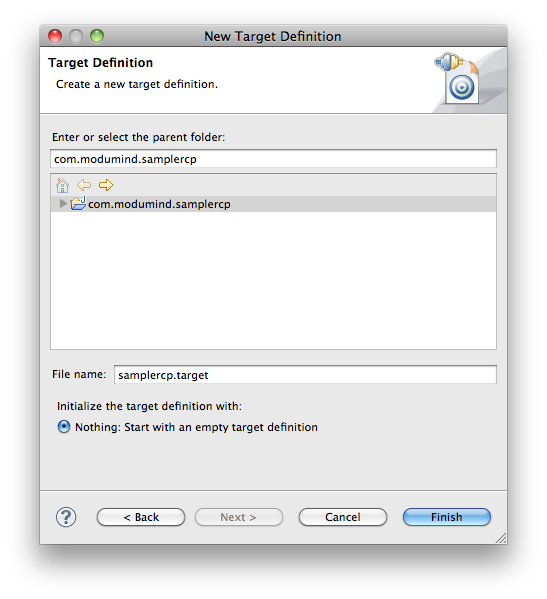The image size is (547, 599).
Task: Click the minimize button in title bar
Action: tap(76, 36)
